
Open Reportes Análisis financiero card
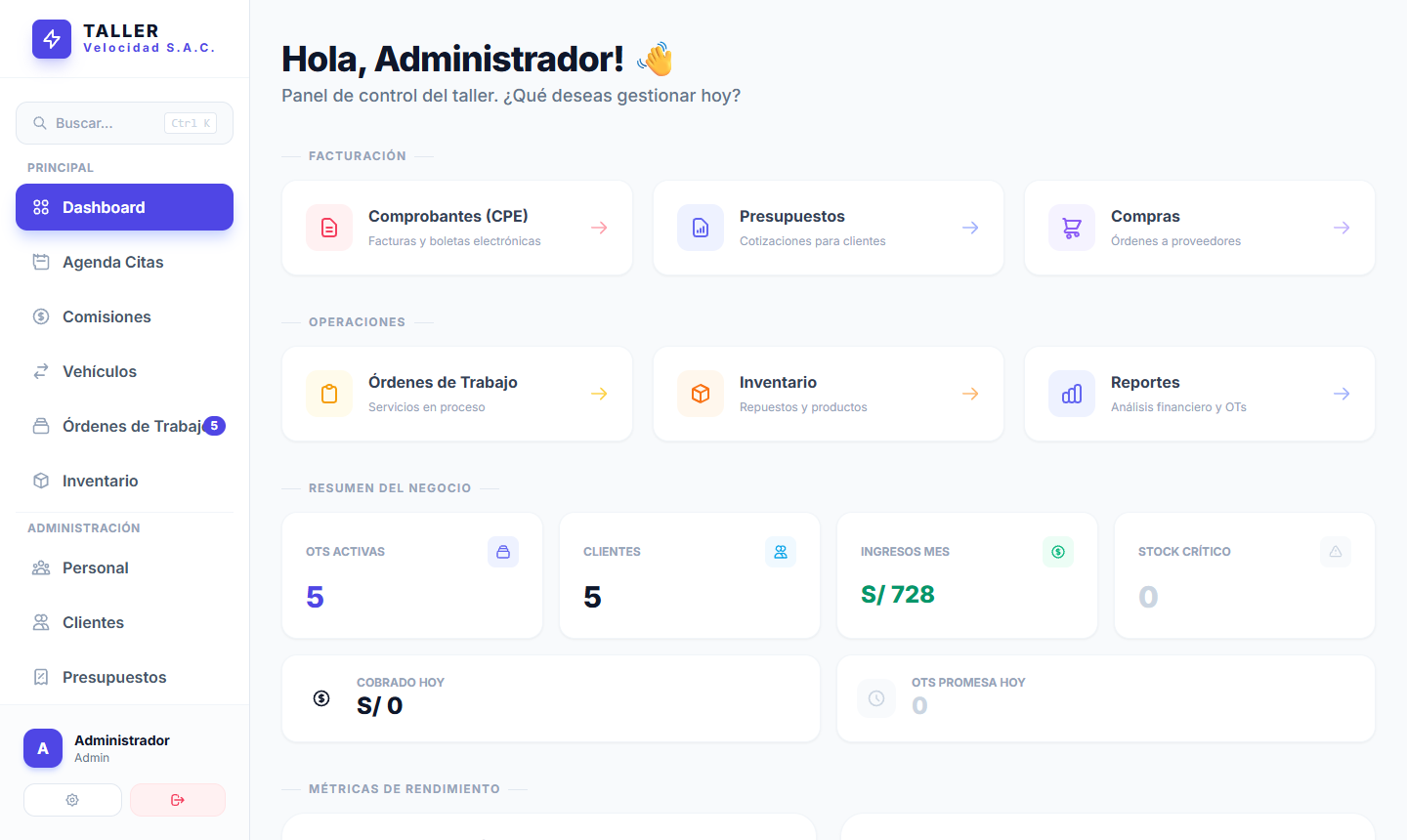coord(1200,394)
